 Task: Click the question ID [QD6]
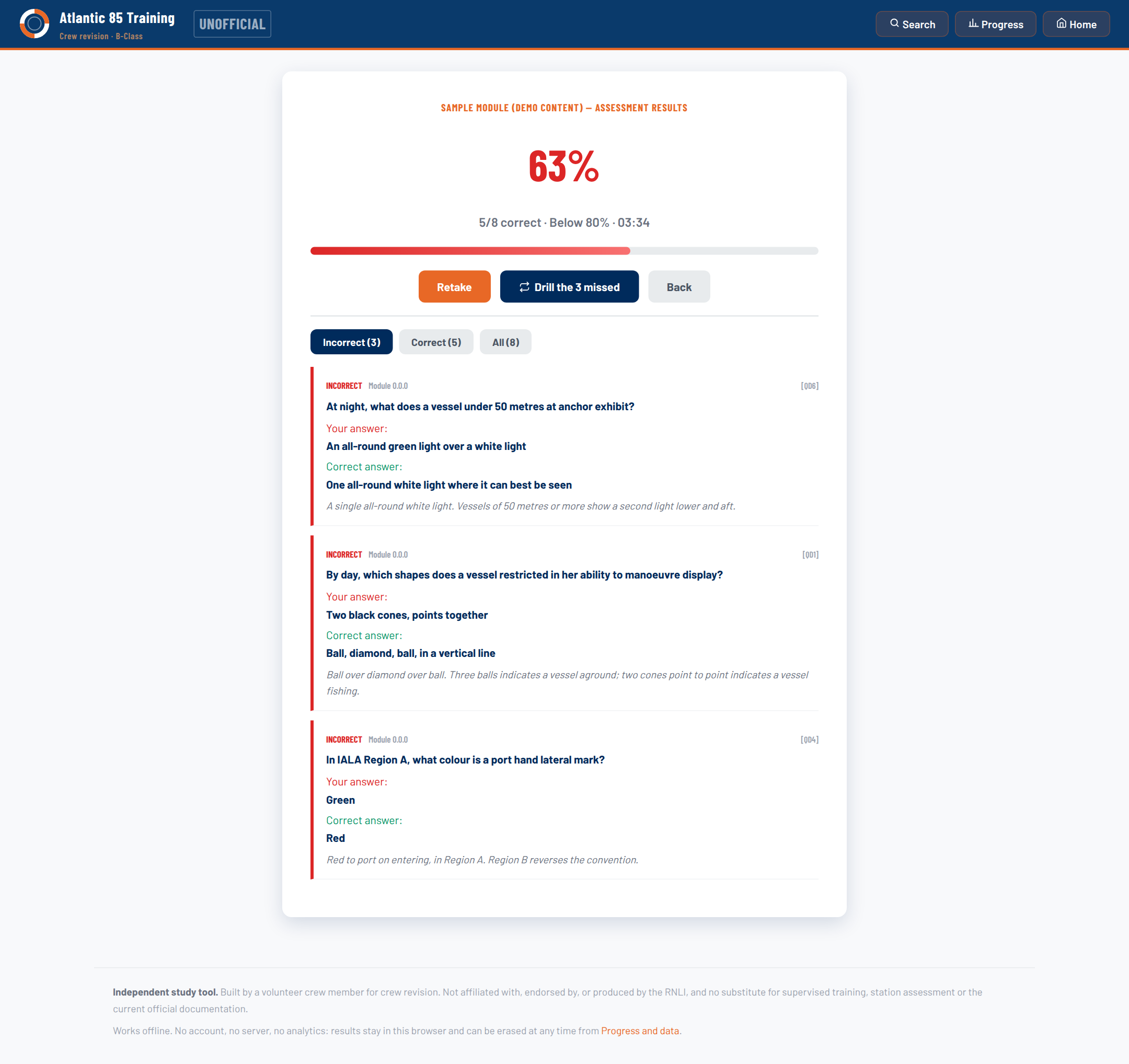pos(809,386)
